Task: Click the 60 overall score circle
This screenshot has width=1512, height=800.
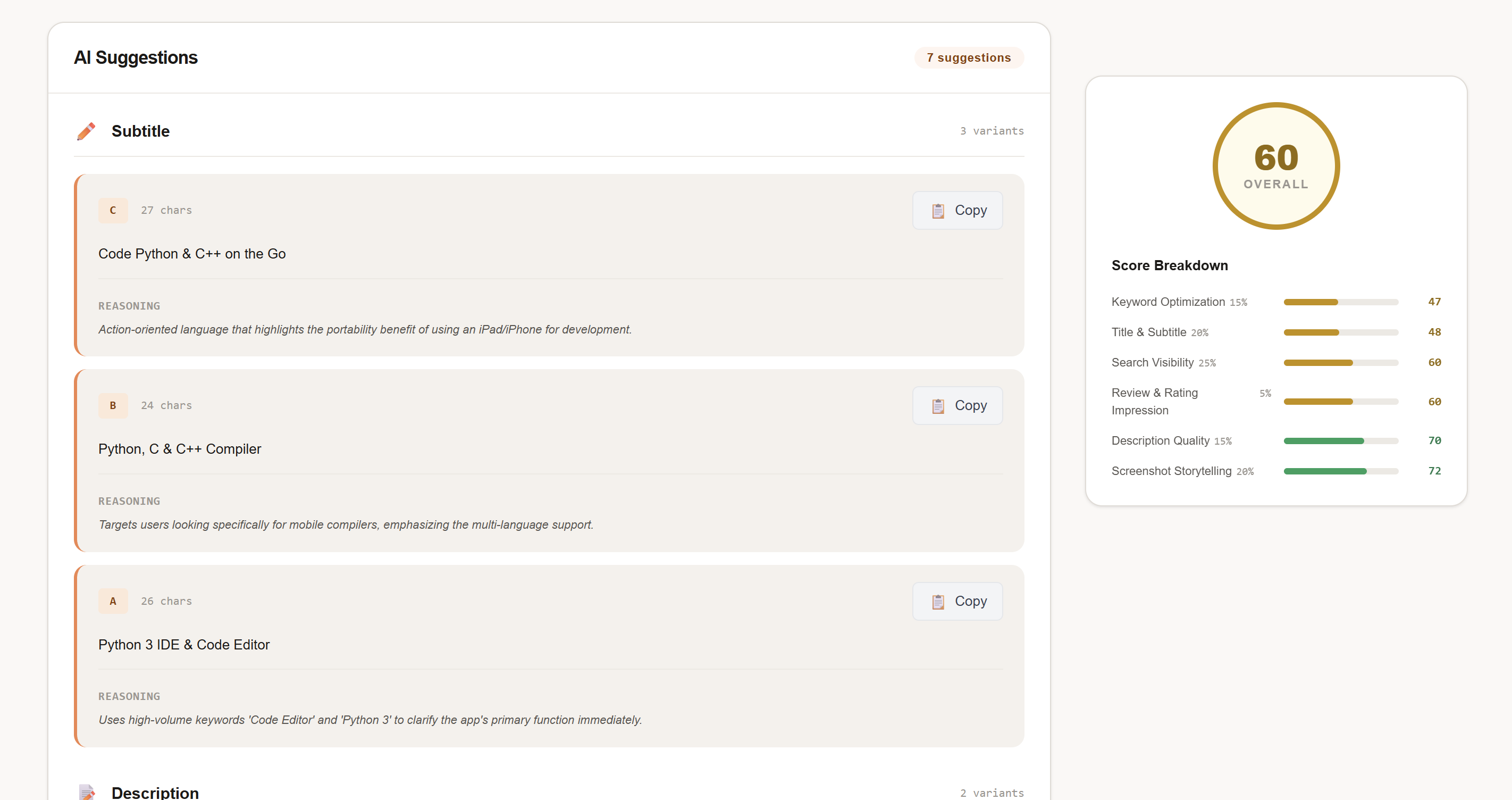Action: (x=1275, y=165)
